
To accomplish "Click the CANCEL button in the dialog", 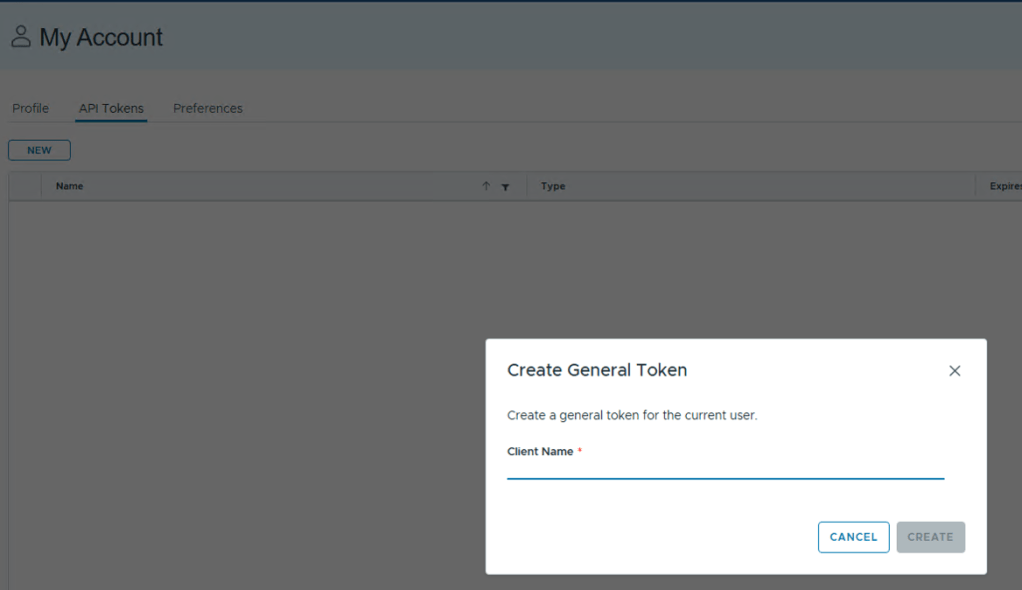I will [853, 537].
